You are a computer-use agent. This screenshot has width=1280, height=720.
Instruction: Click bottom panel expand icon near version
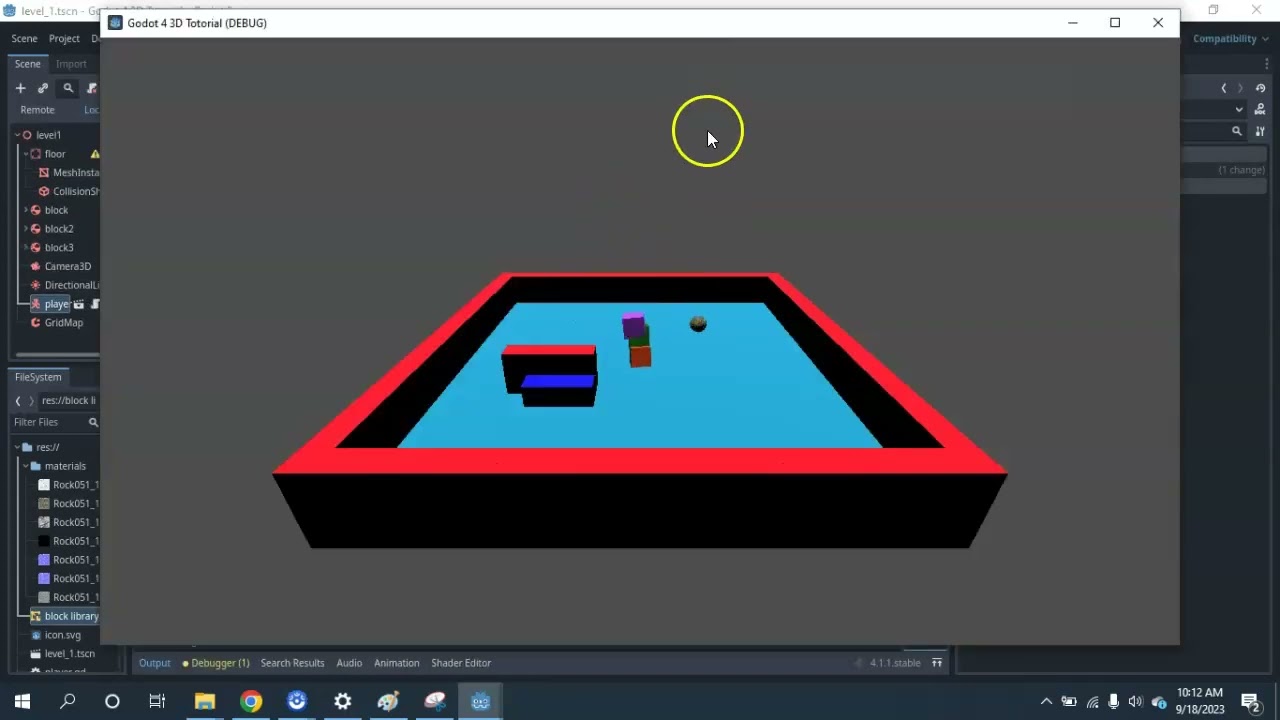coord(937,663)
